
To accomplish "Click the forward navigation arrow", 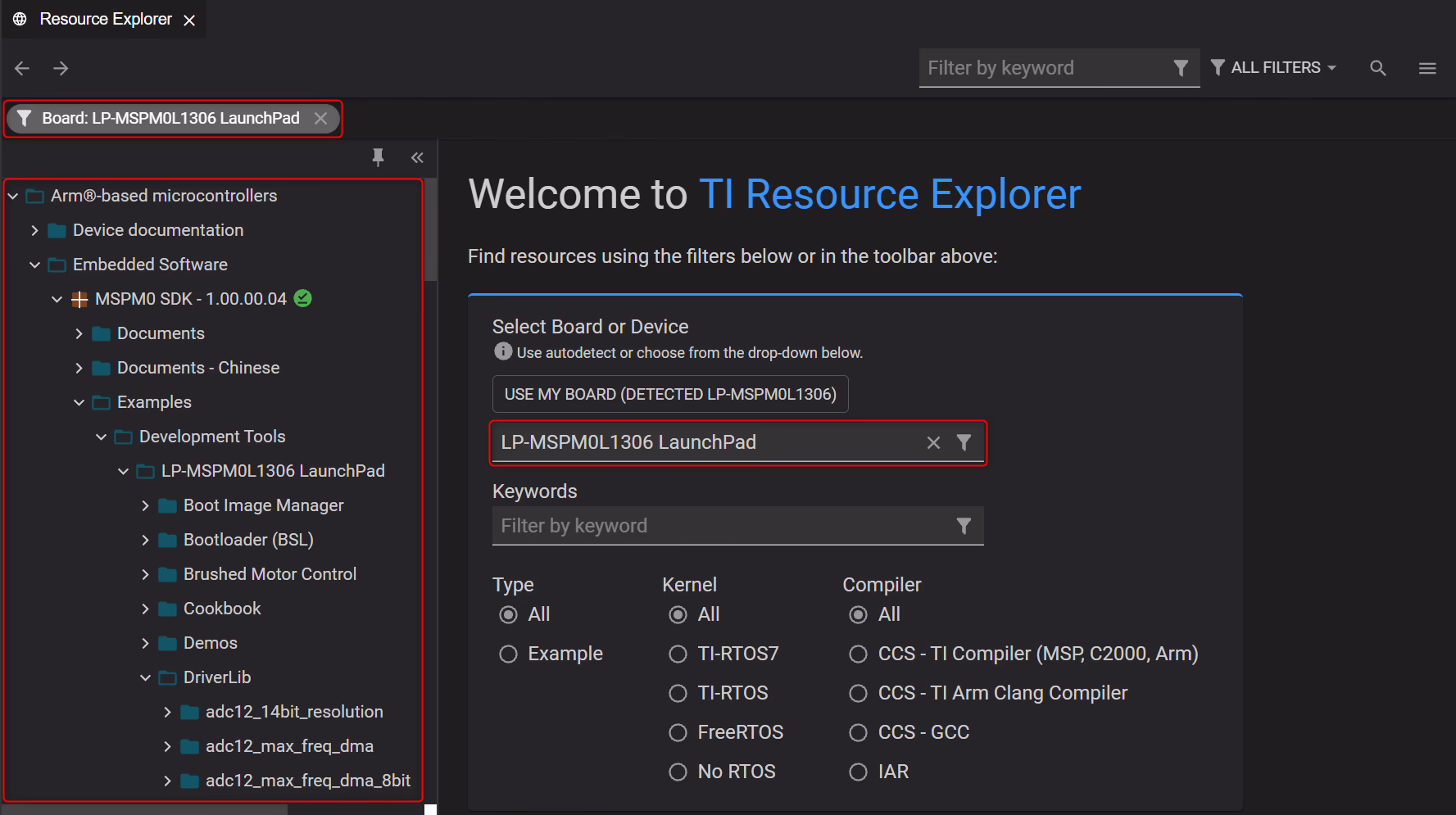I will tap(61, 68).
